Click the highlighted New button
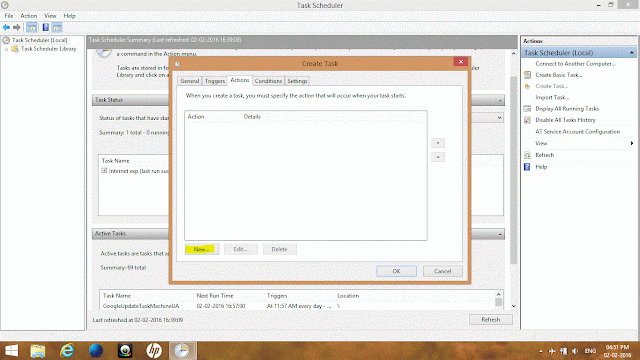The height and width of the screenshot is (360, 640). coord(202,249)
